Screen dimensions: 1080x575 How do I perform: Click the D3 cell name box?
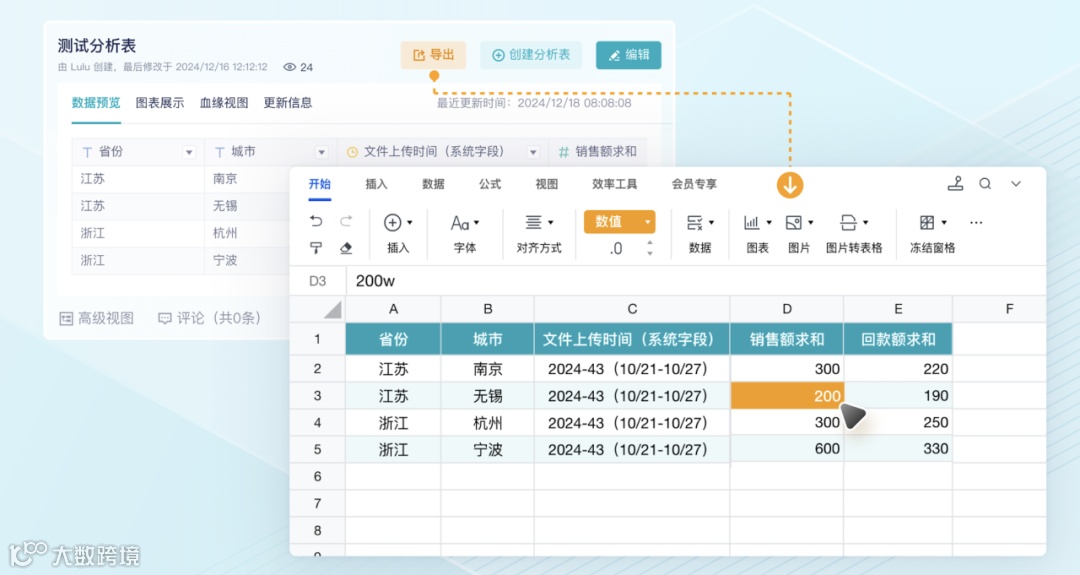point(318,281)
